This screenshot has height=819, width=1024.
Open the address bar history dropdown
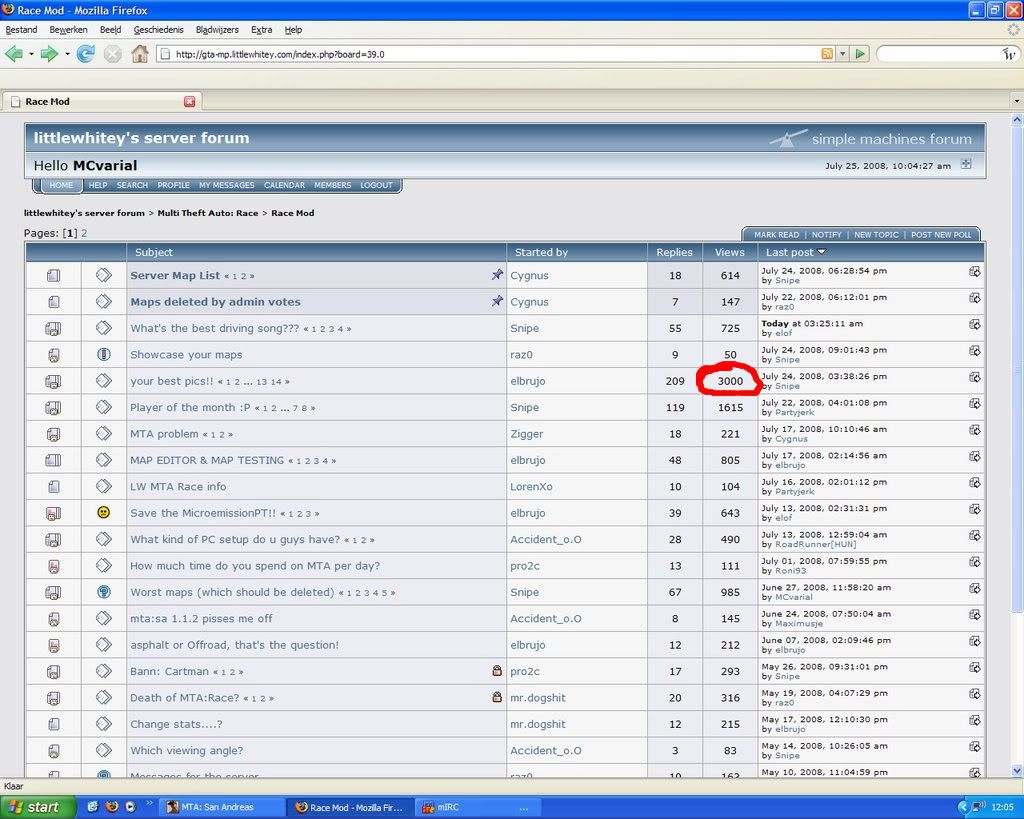point(842,54)
